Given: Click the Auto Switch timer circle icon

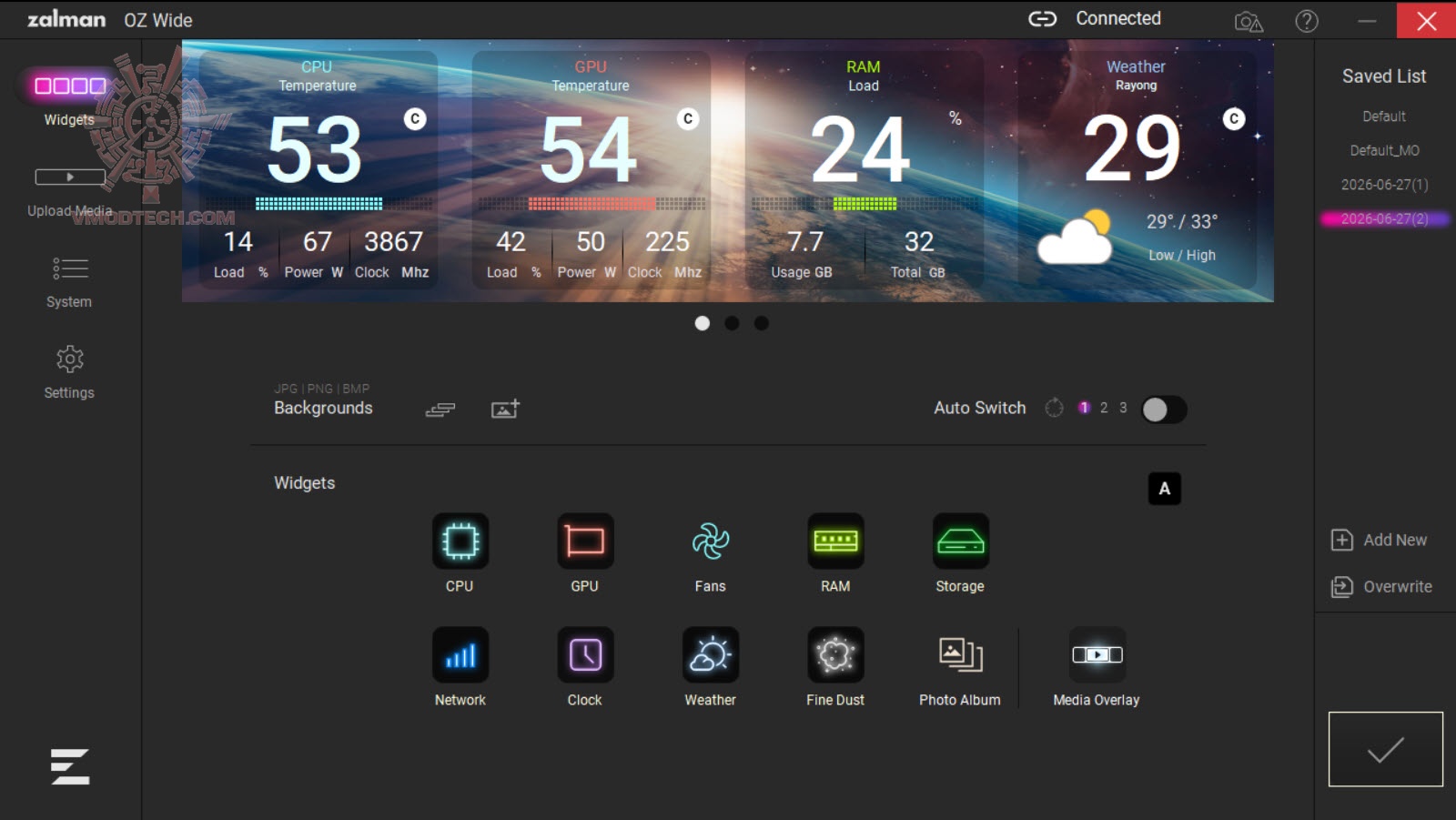Looking at the screenshot, I should [1054, 408].
